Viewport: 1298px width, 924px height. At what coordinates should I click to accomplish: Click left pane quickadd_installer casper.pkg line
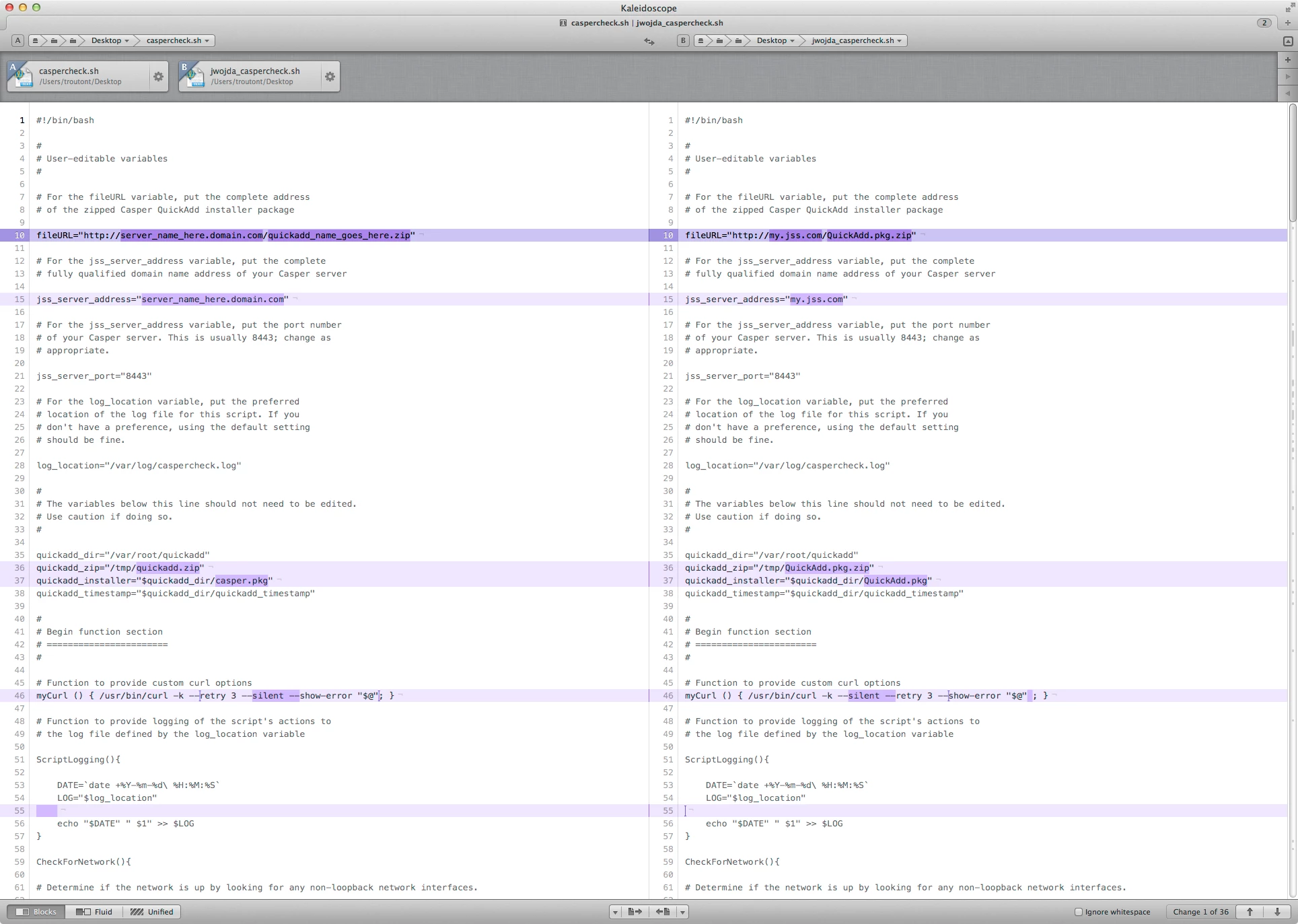click(155, 581)
